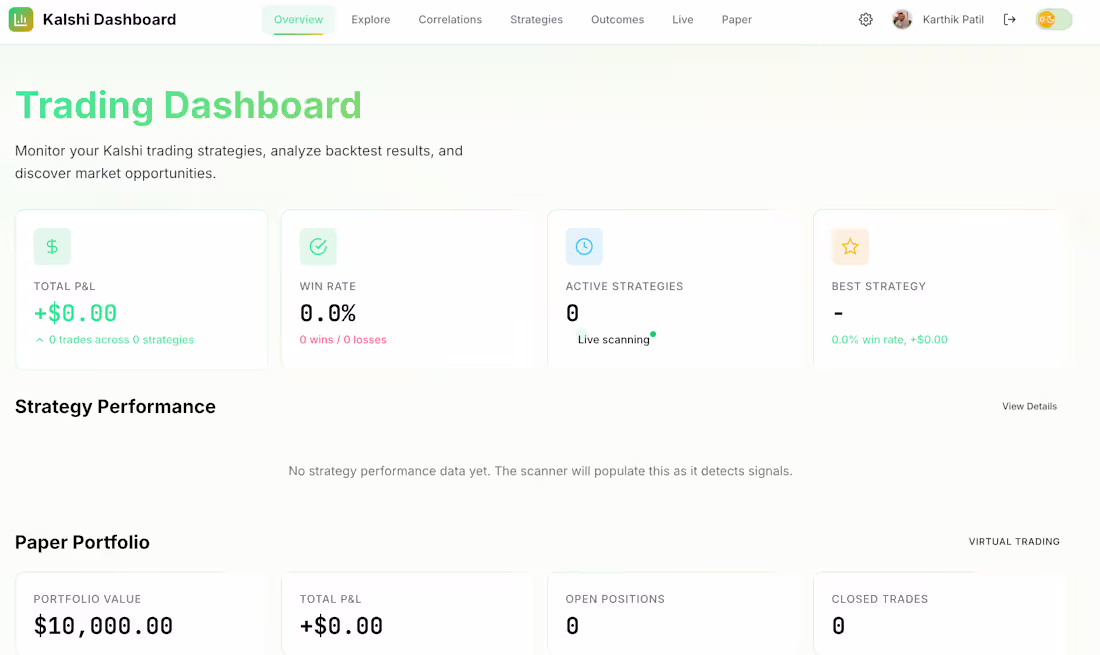Image resolution: width=1100 pixels, height=655 pixels.
Task: Click the clock icon in Active Strategies card
Action: click(x=584, y=246)
